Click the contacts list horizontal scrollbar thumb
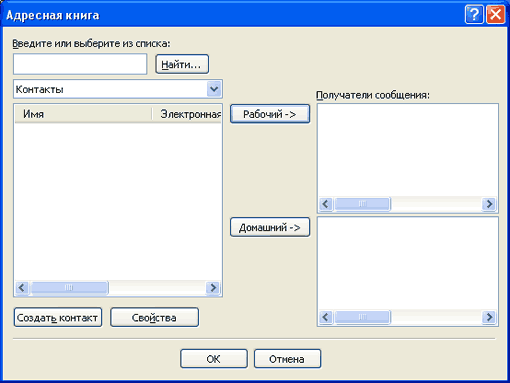510x383 pixels. coord(69,287)
